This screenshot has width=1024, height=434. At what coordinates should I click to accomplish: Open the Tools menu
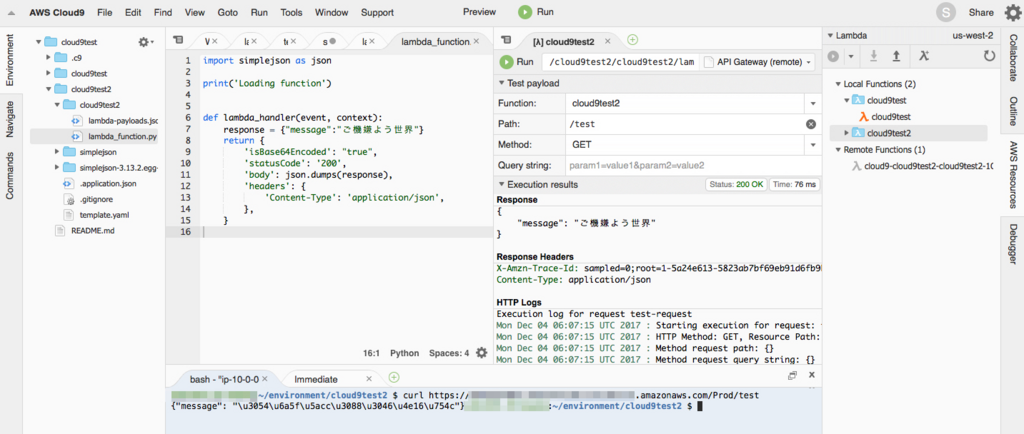pyautogui.click(x=291, y=12)
